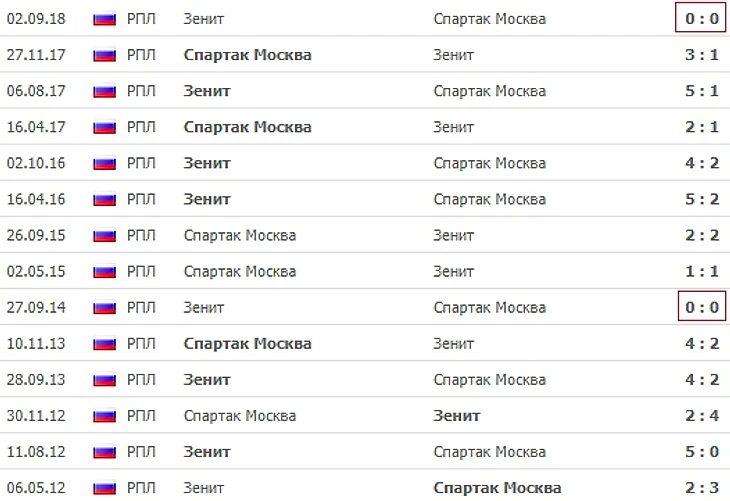Select bold Зенит in 11.08.12 row

click(x=207, y=452)
